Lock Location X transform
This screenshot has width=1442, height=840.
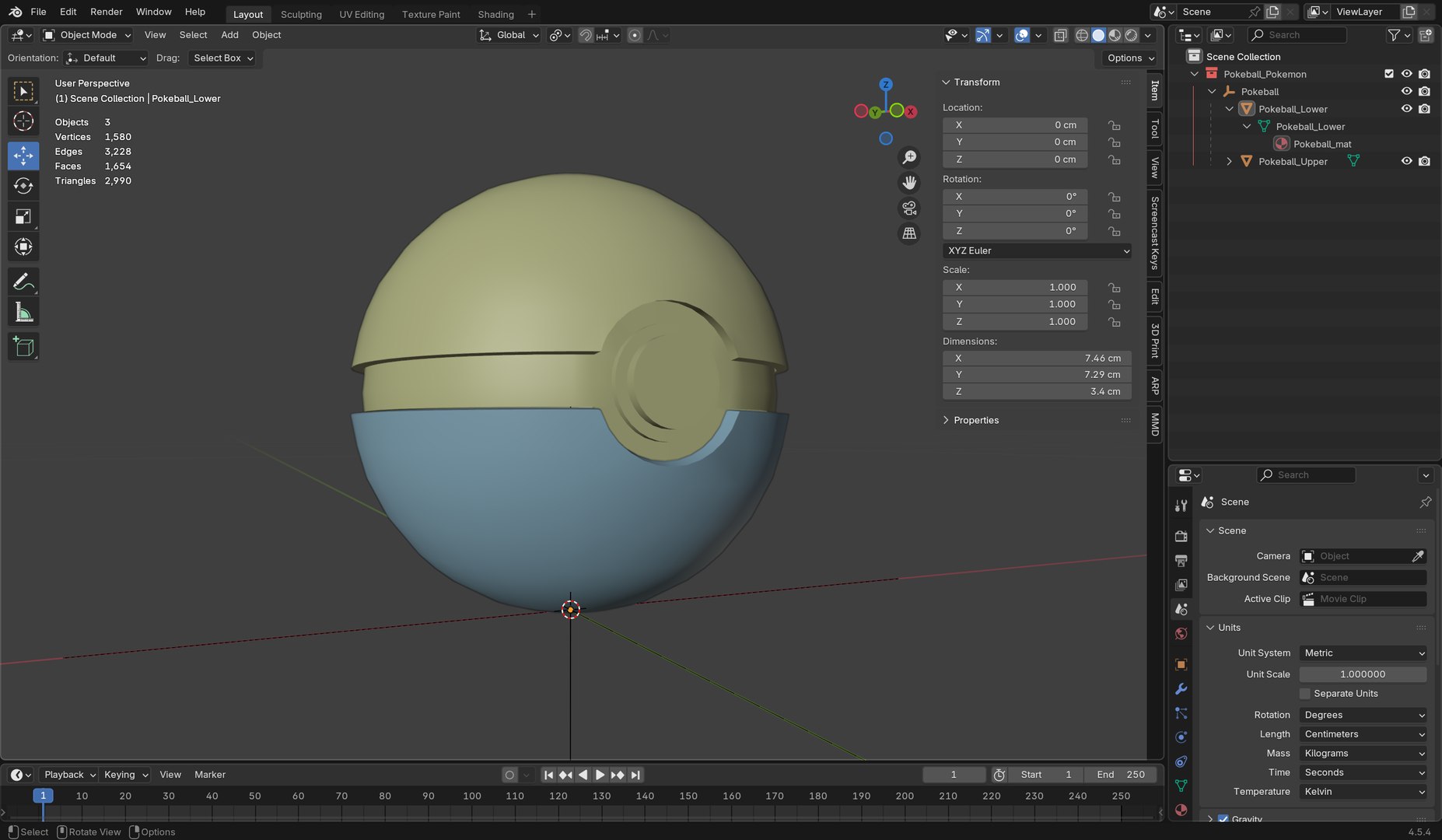tap(1115, 125)
